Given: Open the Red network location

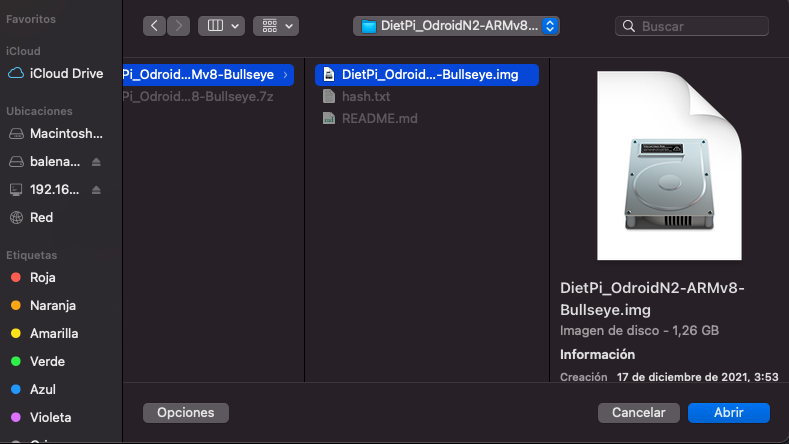Looking at the screenshot, I should coord(41,217).
